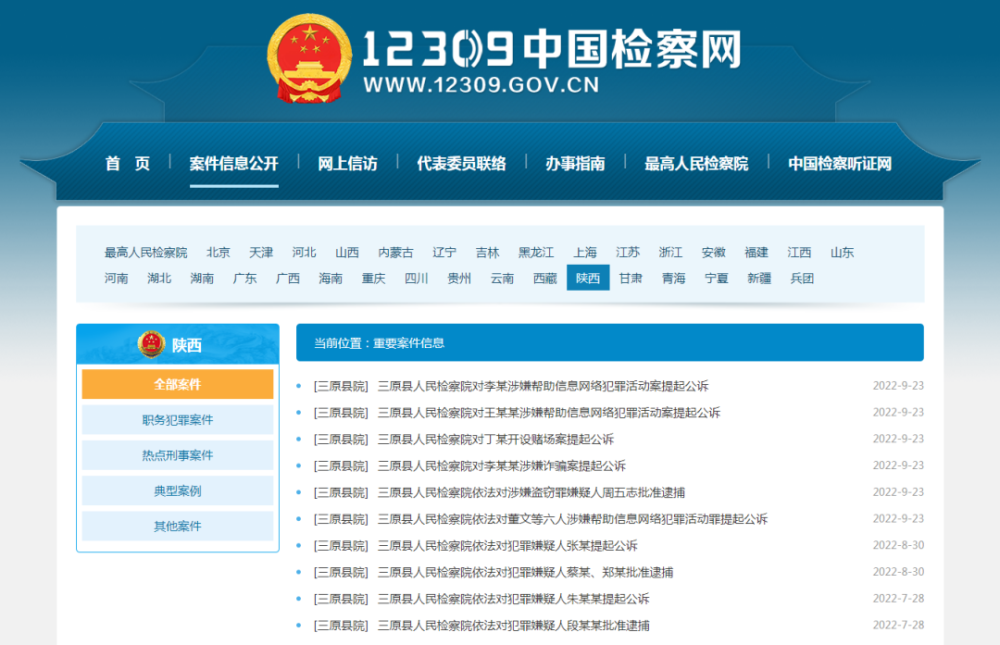Pick the 湖南 region link

click(x=202, y=278)
